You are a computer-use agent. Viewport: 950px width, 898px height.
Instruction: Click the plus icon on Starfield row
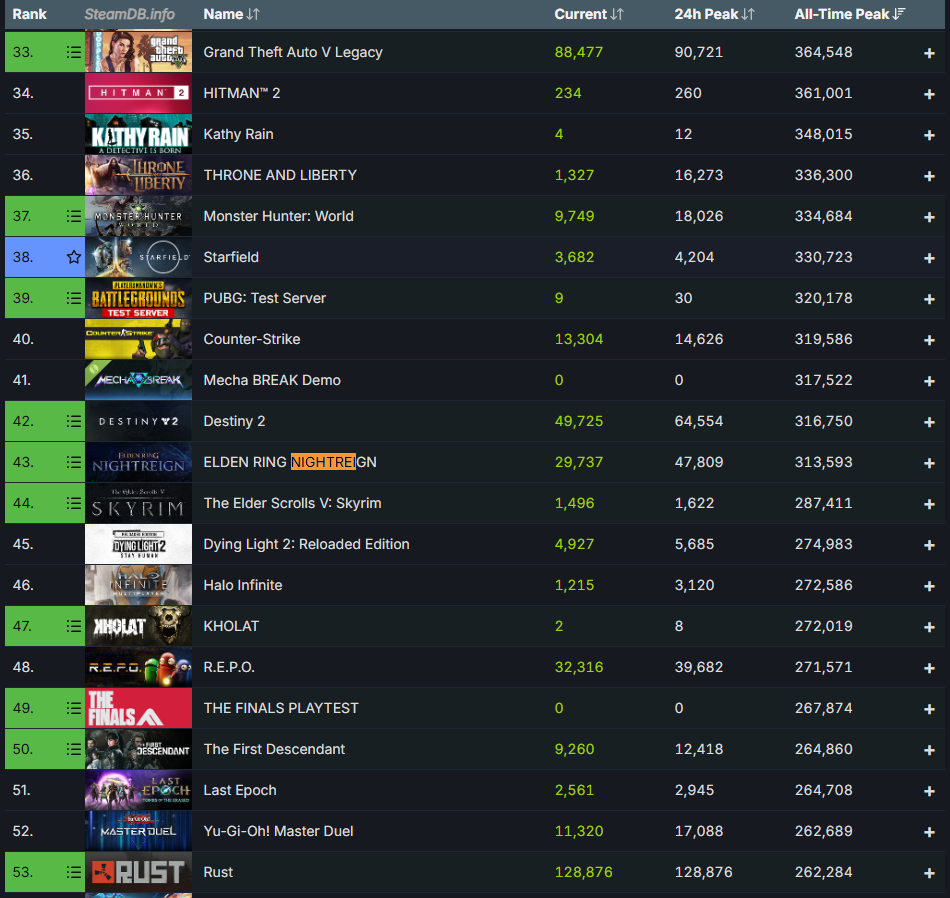coord(929,258)
